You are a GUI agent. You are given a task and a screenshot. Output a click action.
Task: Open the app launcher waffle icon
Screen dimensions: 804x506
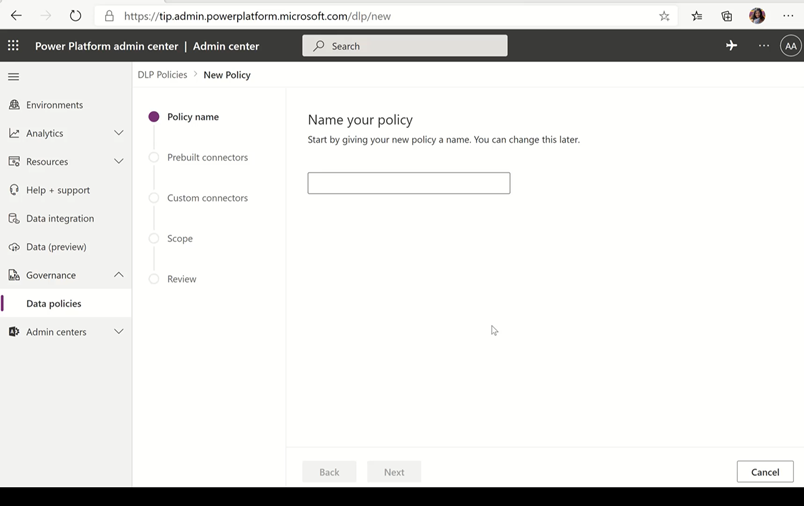13,46
